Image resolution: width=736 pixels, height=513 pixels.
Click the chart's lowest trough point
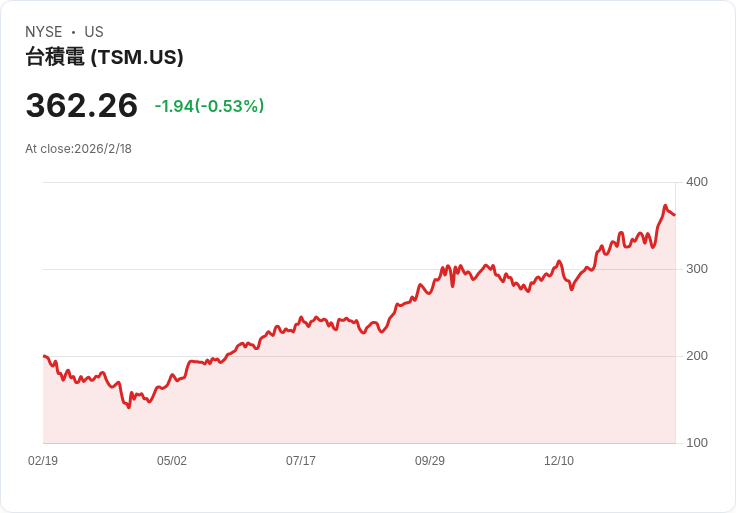(129, 407)
